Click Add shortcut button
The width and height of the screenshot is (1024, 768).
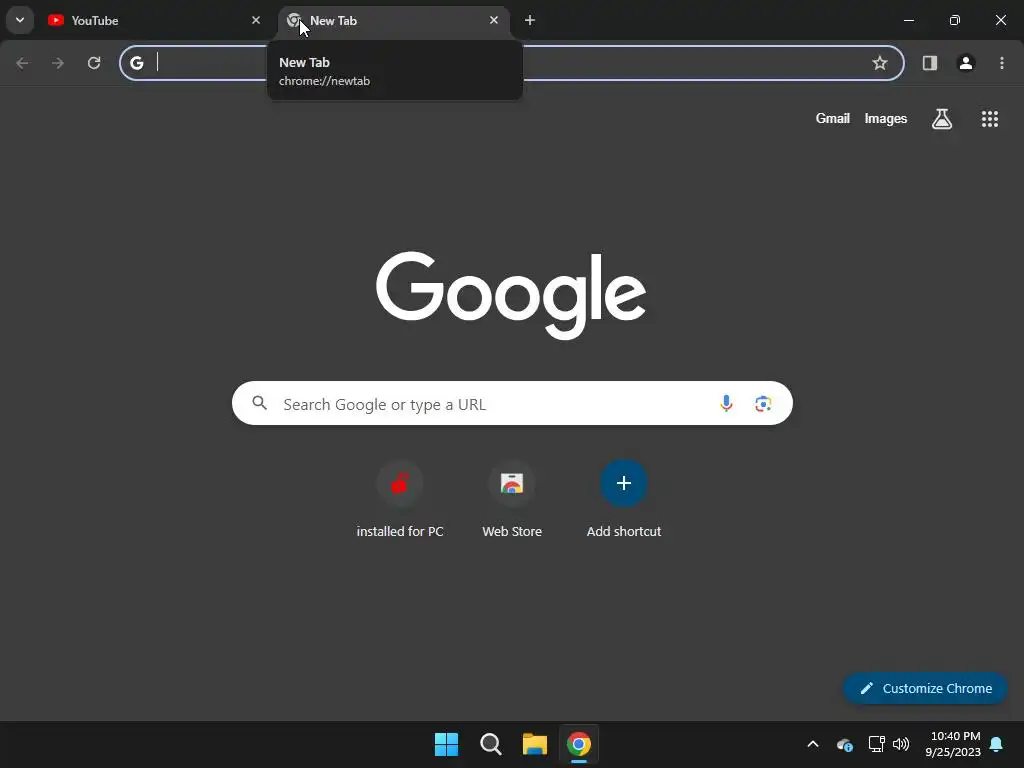point(624,500)
